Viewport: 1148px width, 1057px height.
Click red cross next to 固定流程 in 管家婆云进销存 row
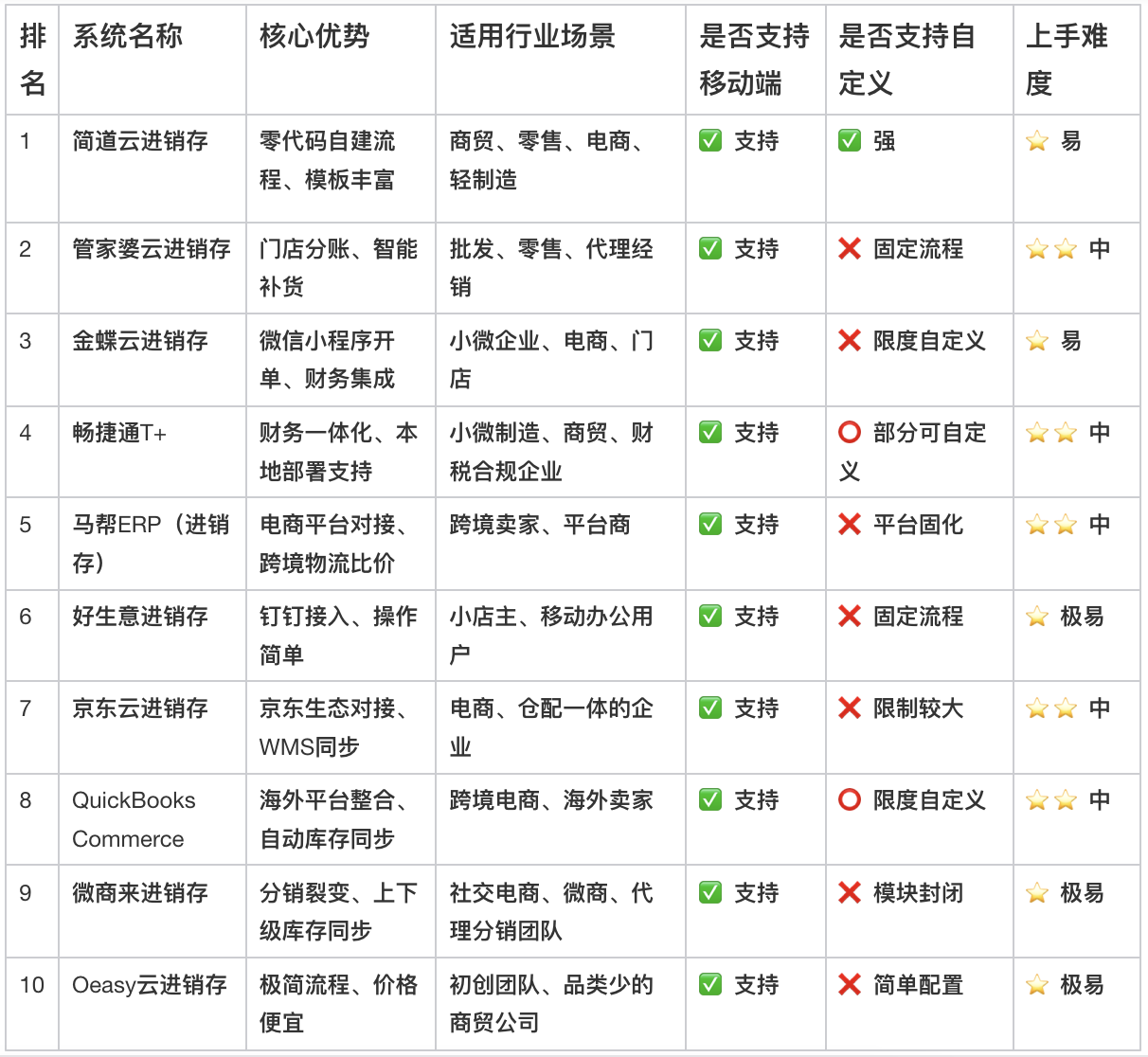click(850, 249)
